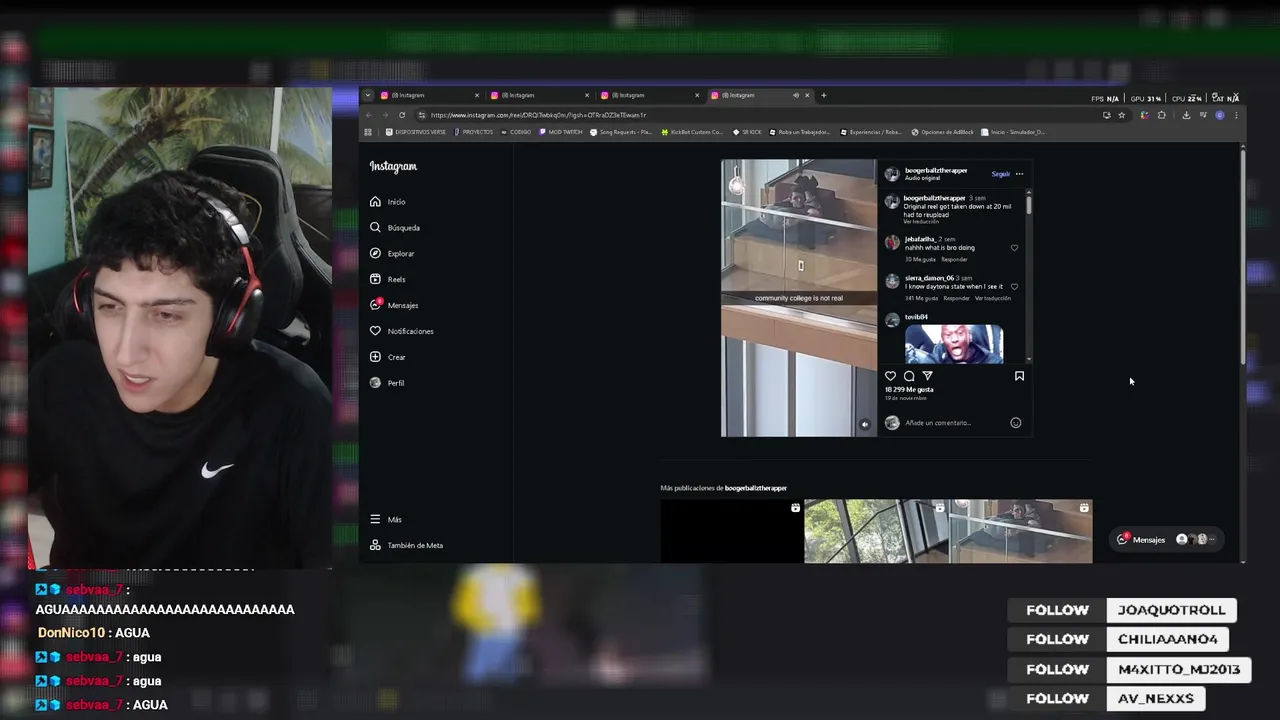The height and width of the screenshot is (720, 1280).
Task: Open Búsqueda search in Instagram sidebar
Action: [x=395, y=228]
